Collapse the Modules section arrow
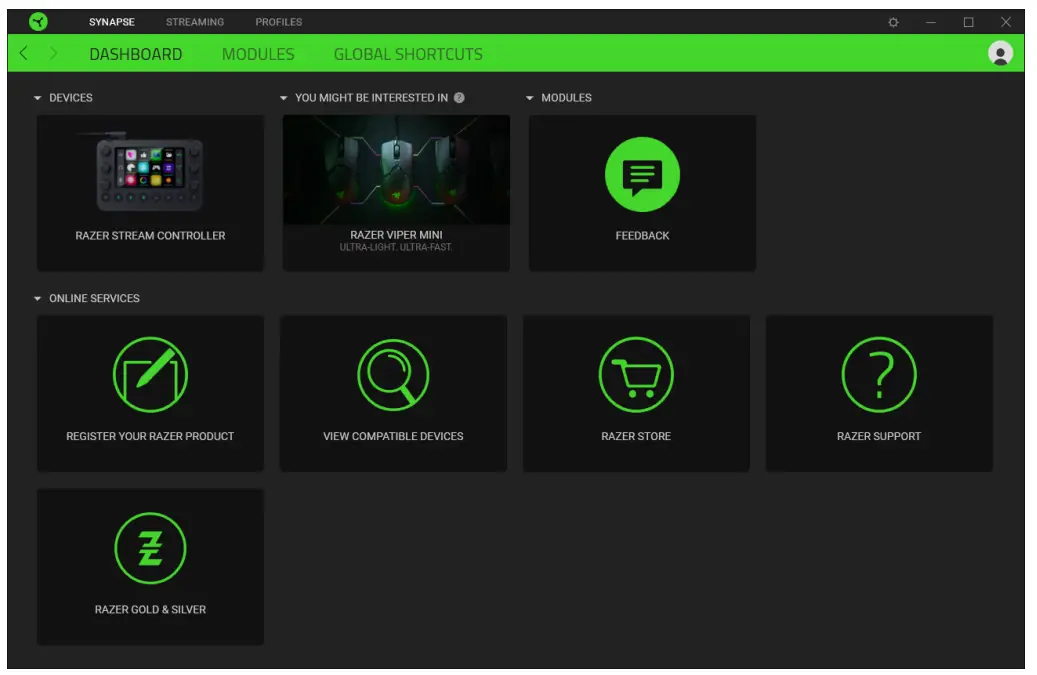The image size is (1037, 675). (x=530, y=98)
